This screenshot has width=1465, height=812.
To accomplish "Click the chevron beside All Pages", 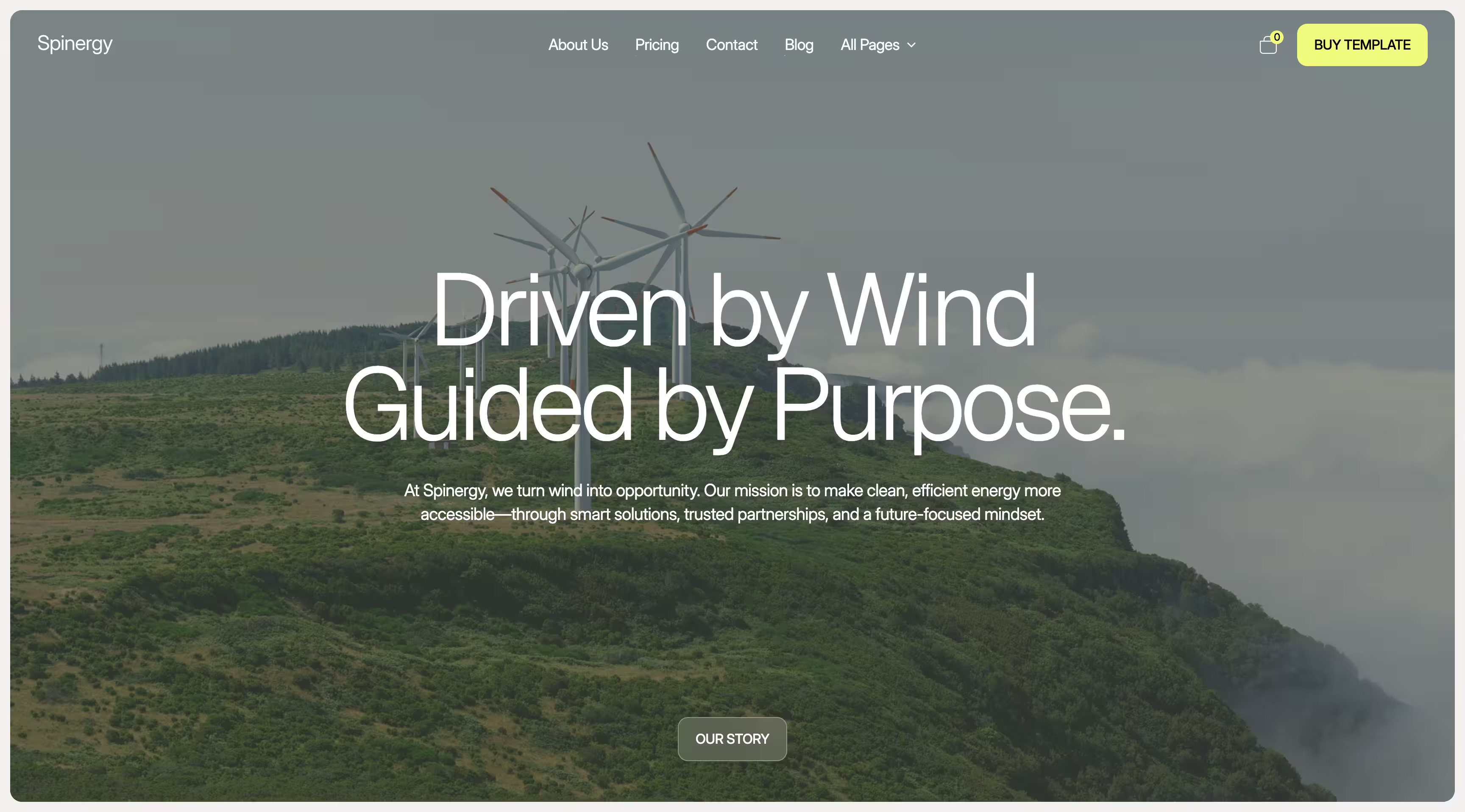I will tap(911, 45).
